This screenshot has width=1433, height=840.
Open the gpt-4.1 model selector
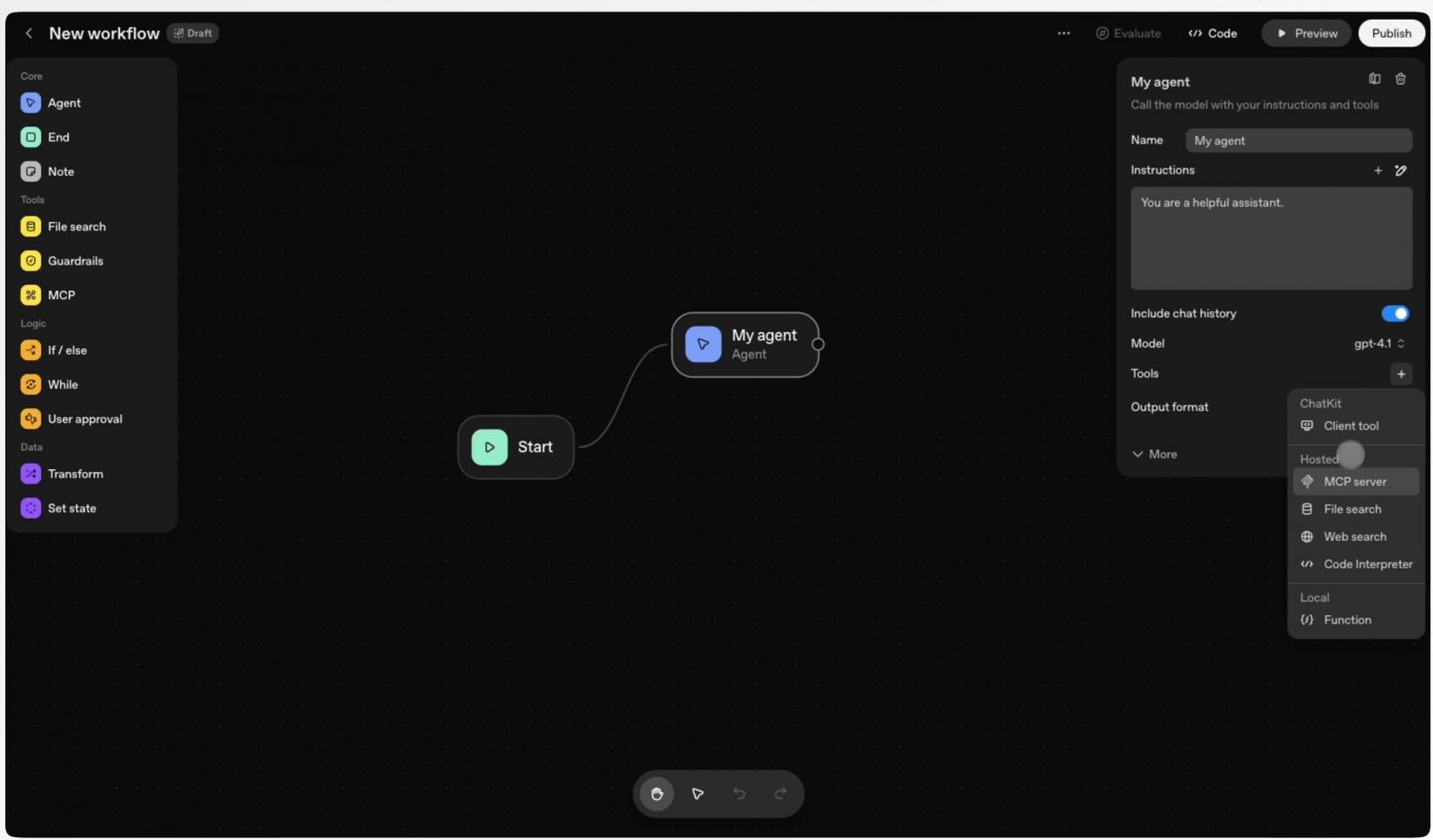click(1379, 343)
